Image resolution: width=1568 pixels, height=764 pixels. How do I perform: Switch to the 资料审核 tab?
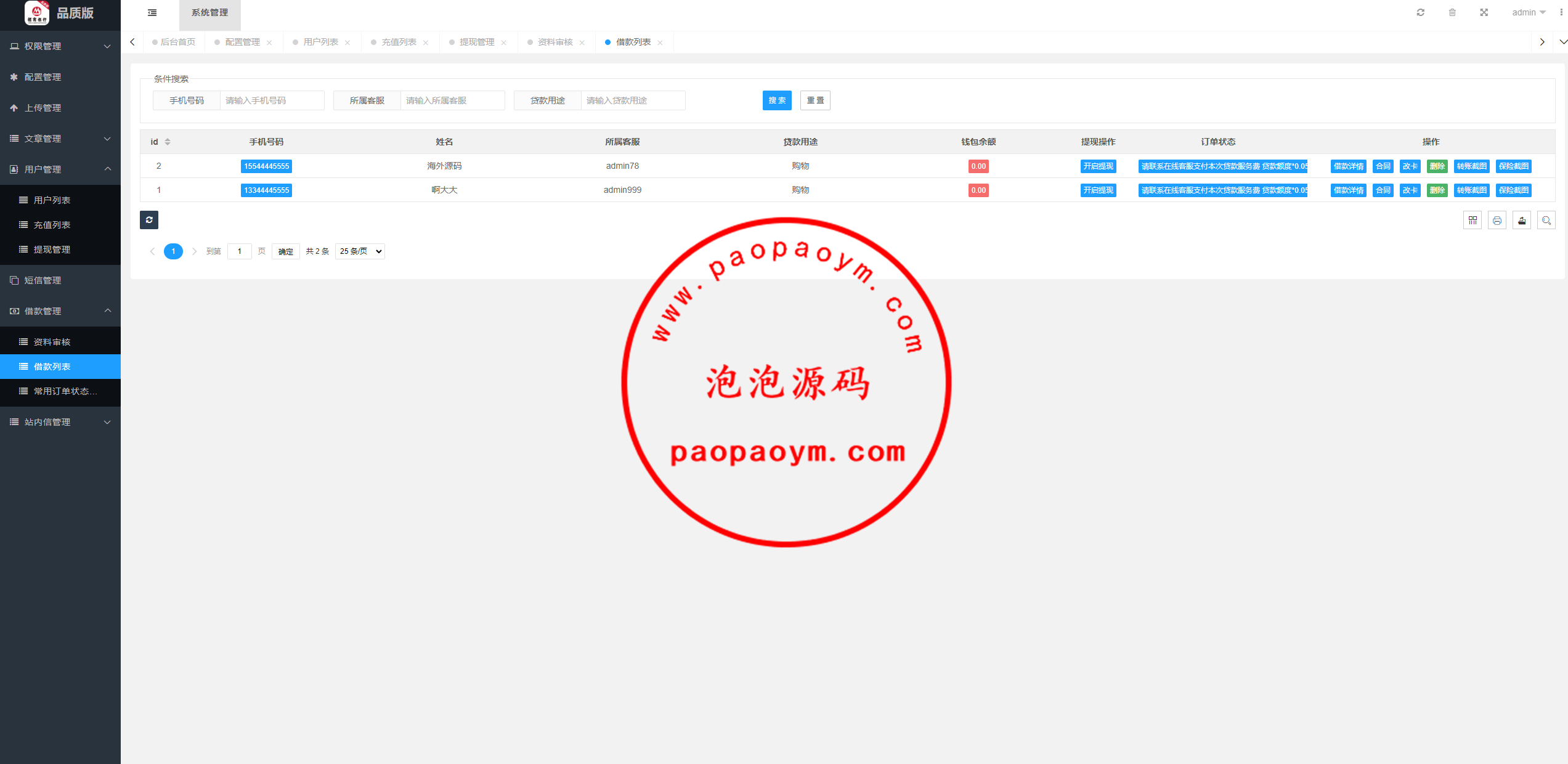(555, 42)
